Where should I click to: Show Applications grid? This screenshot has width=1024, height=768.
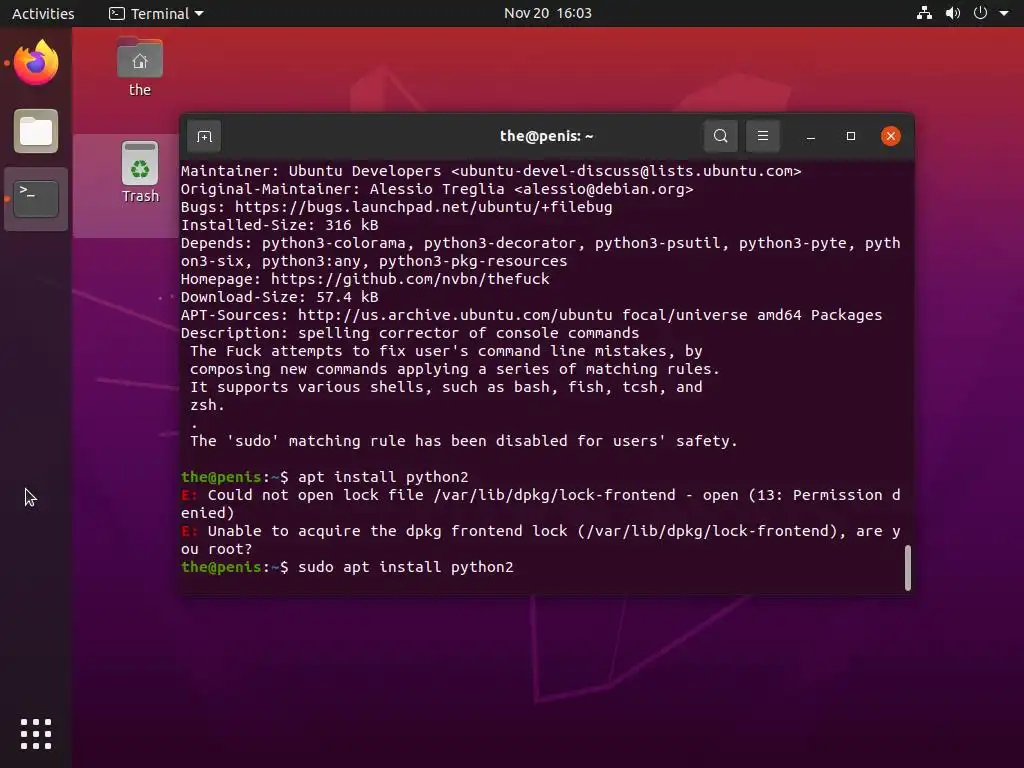click(36, 734)
